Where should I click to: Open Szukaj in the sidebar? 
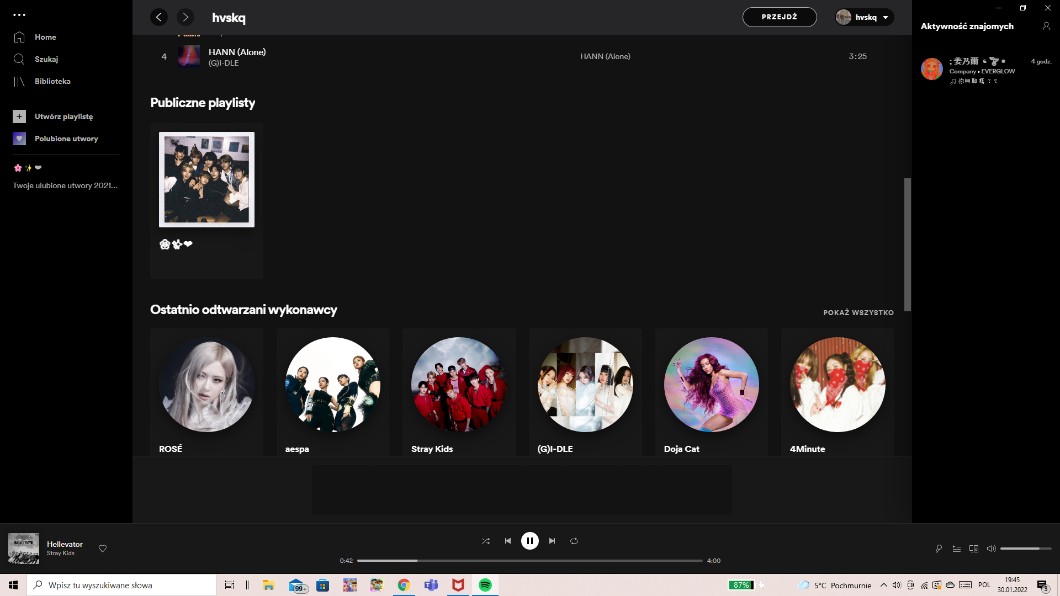tap(46, 59)
